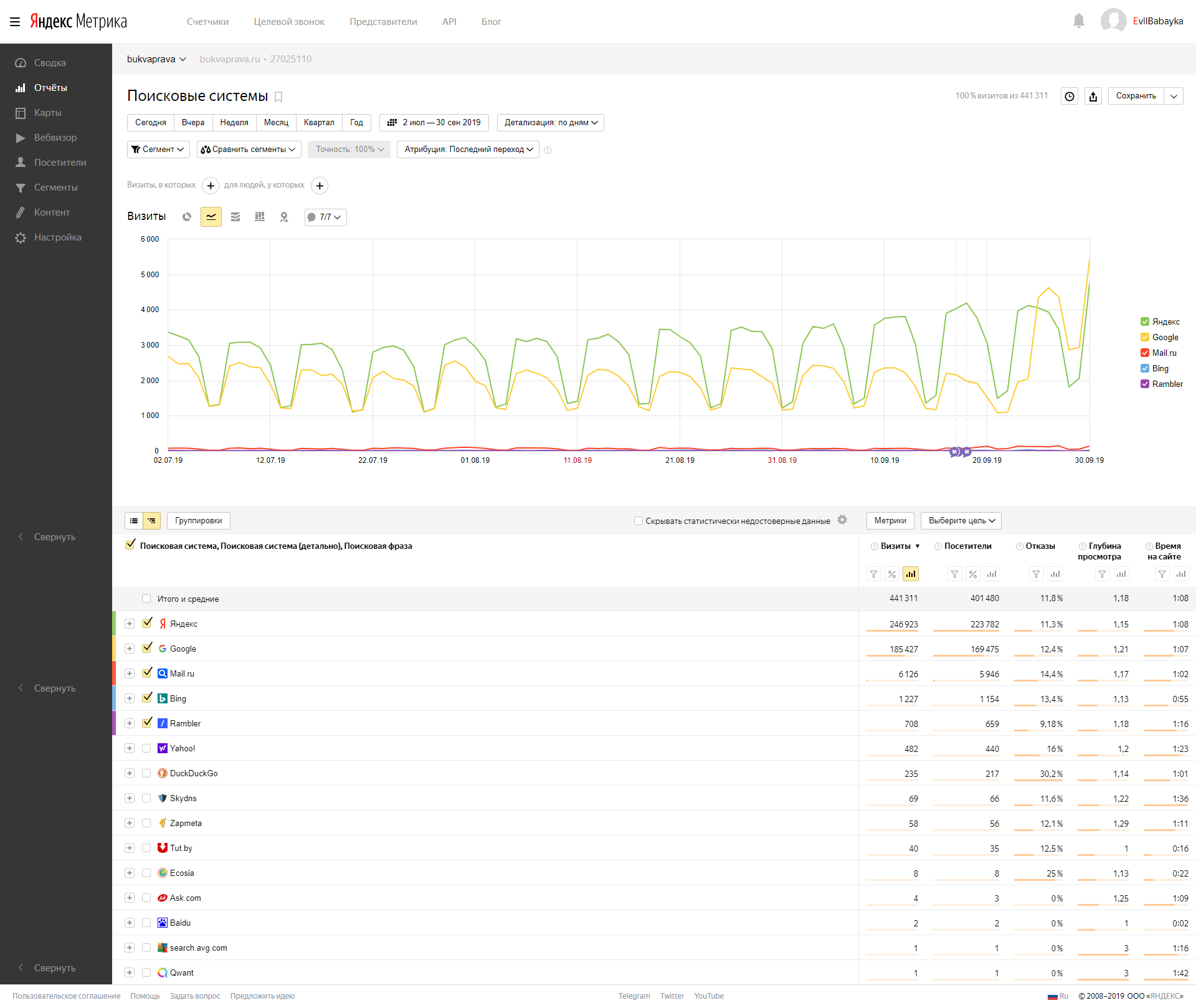
Task: Click the Группировки button
Action: [198, 521]
